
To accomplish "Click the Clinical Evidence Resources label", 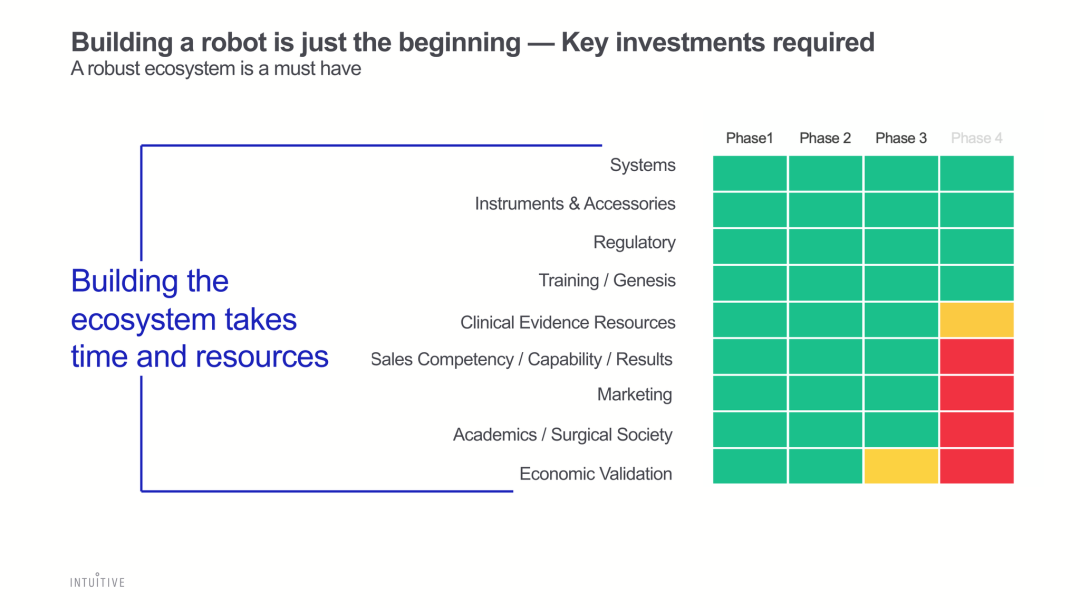I will pos(568,322).
